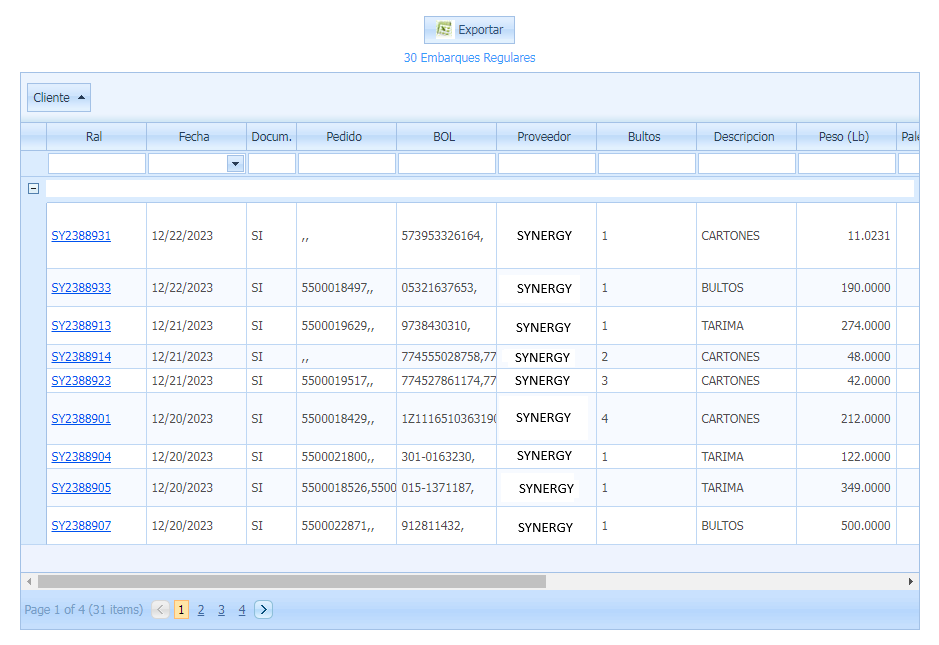This screenshot has width=939, height=645.
Task: Open the Fecha filter date dropdown
Action: [x=236, y=164]
